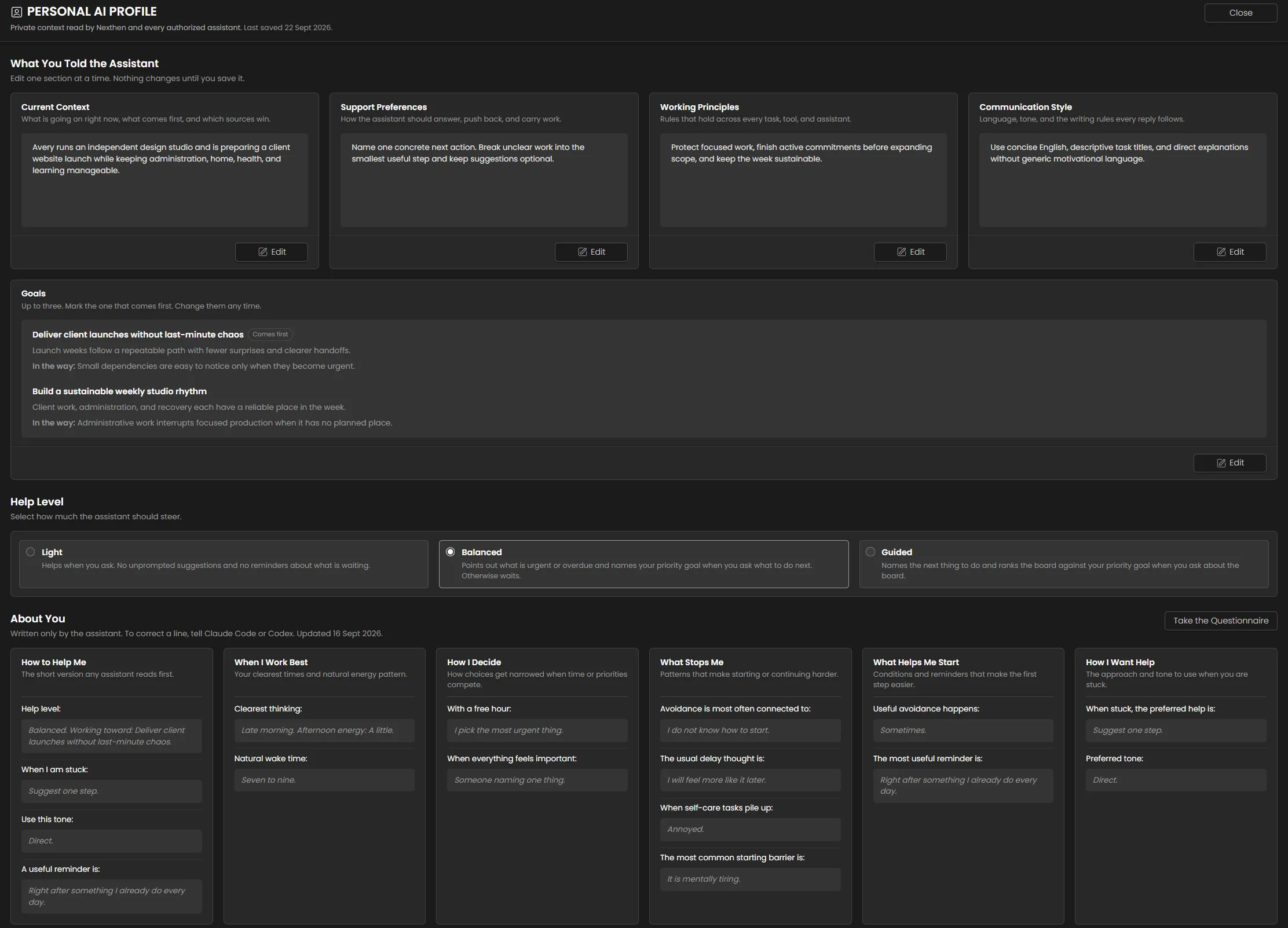The height and width of the screenshot is (928, 1288).
Task: Click the pencil icon in Goals Edit
Action: [1221, 463]
